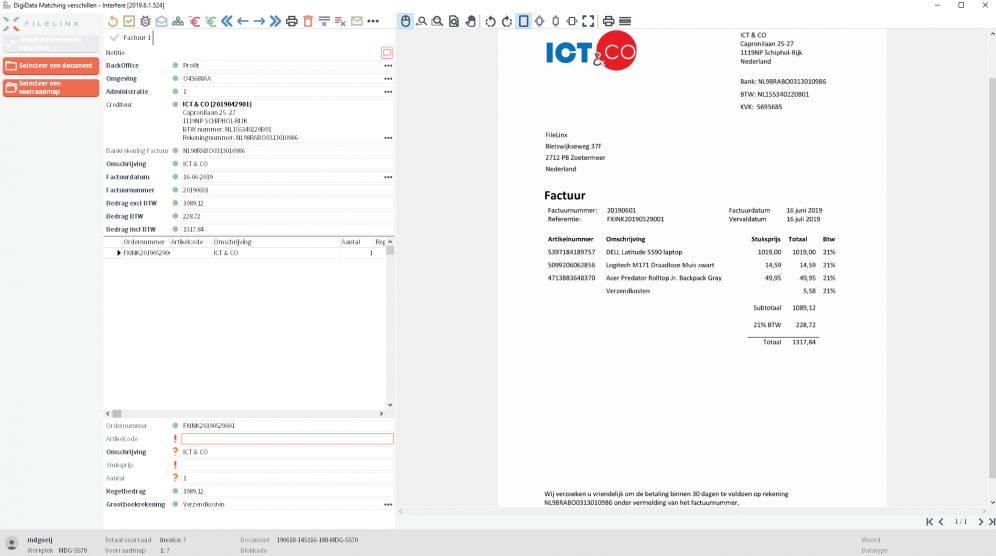Click the print icon in viewer toolbar
Viewport: 996px width, 556px height.
point(609,21)
